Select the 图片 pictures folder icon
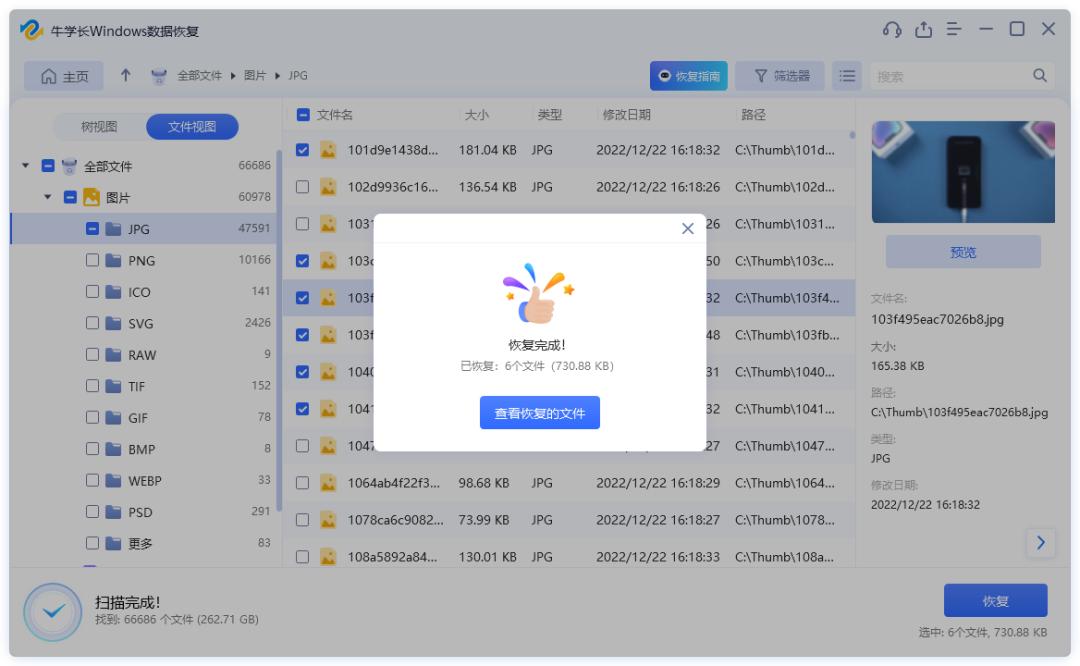Screen dimensions: 1080x666 point(92,197)
